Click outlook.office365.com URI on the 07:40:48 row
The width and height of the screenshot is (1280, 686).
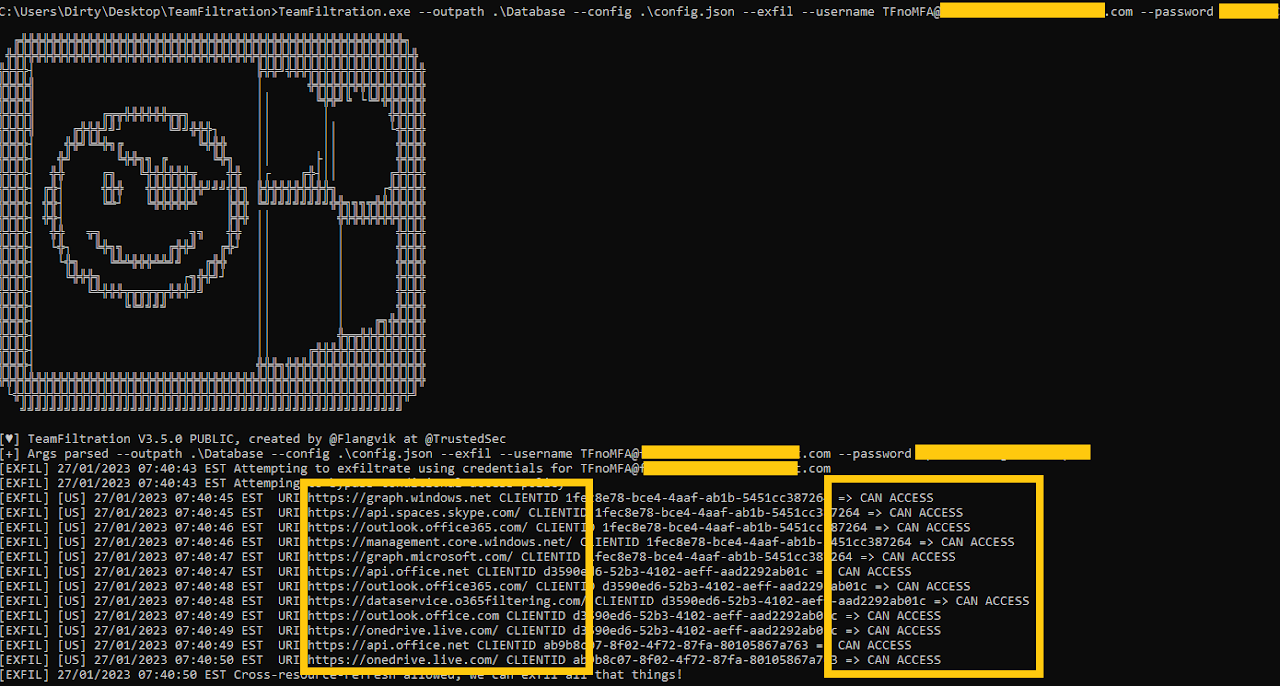(418, 586)
